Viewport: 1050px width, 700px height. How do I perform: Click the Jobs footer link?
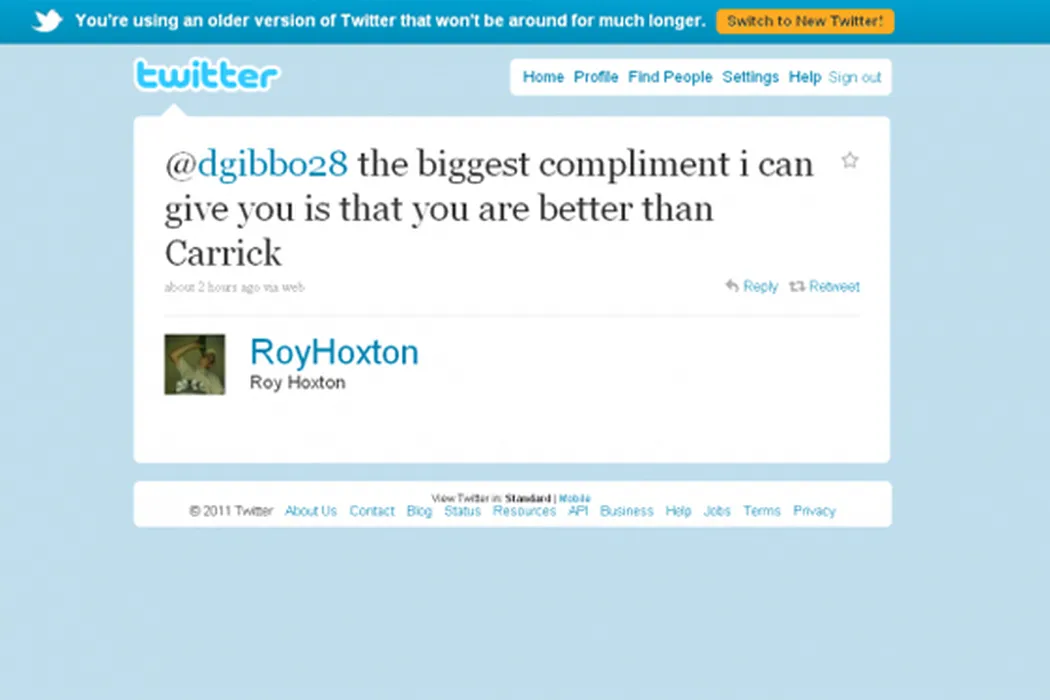pyautogui.click(x=716, y=511)
